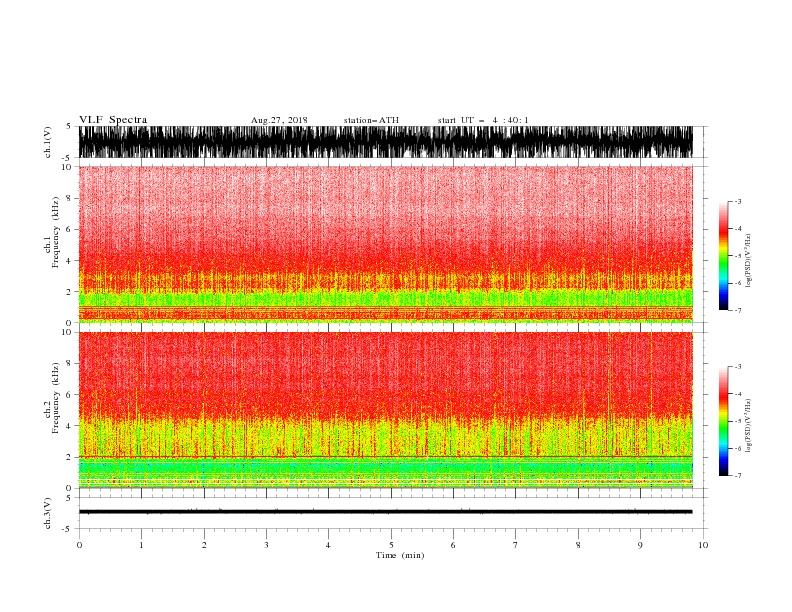The height and width of the screenshot is (612, 792).
Task: Click the 2 kHz tick on ch.1 frequency axis
Action: click(70, 292)
